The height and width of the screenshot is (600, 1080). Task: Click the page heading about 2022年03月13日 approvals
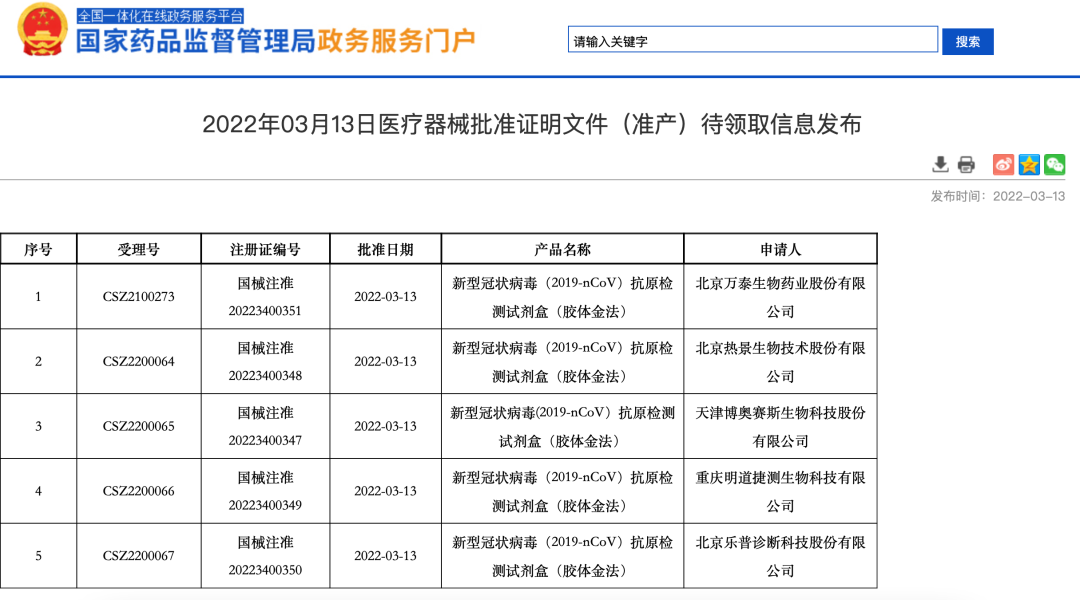[531, 124]
